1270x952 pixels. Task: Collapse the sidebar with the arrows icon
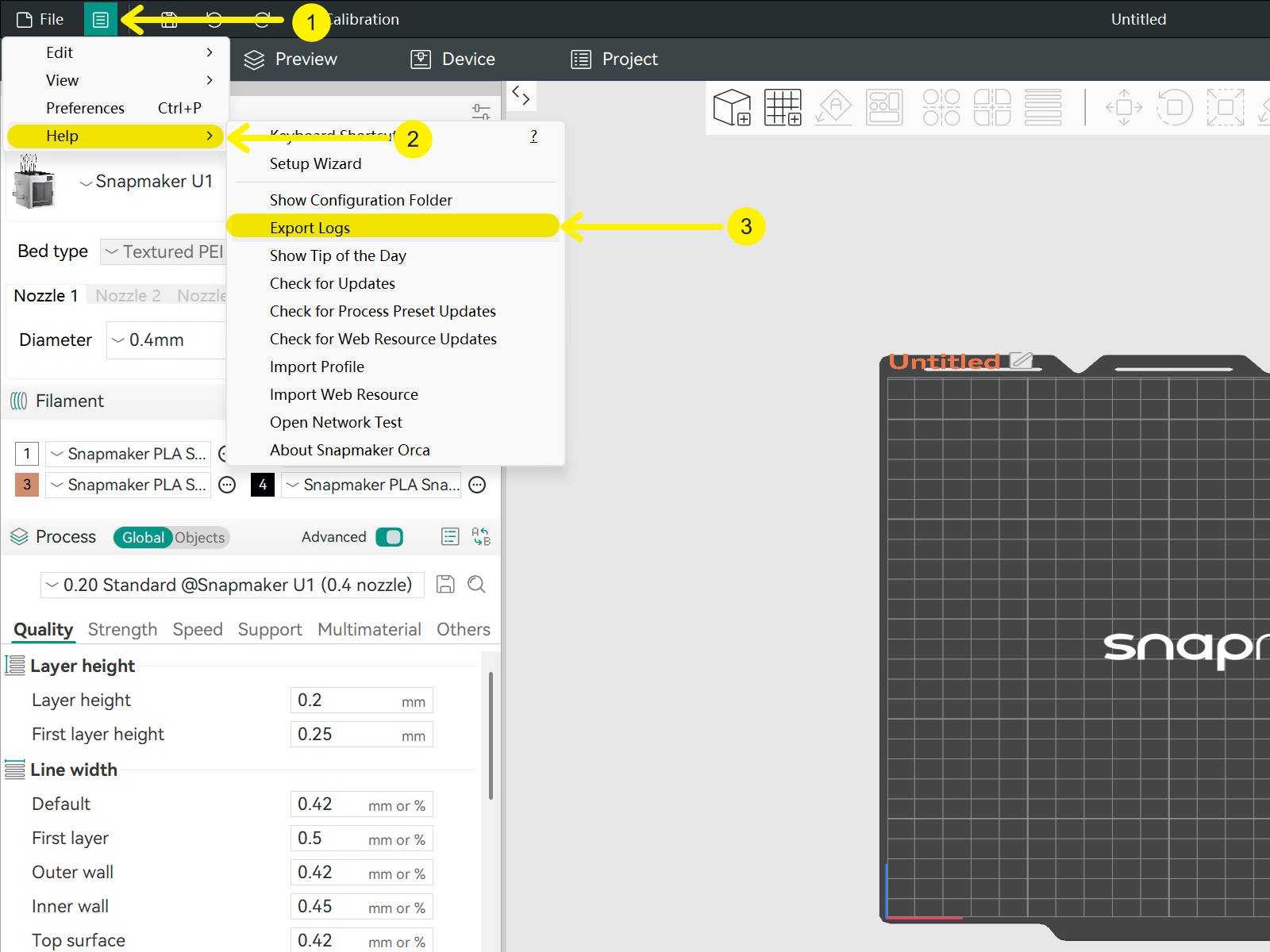(x=521, y=96)
